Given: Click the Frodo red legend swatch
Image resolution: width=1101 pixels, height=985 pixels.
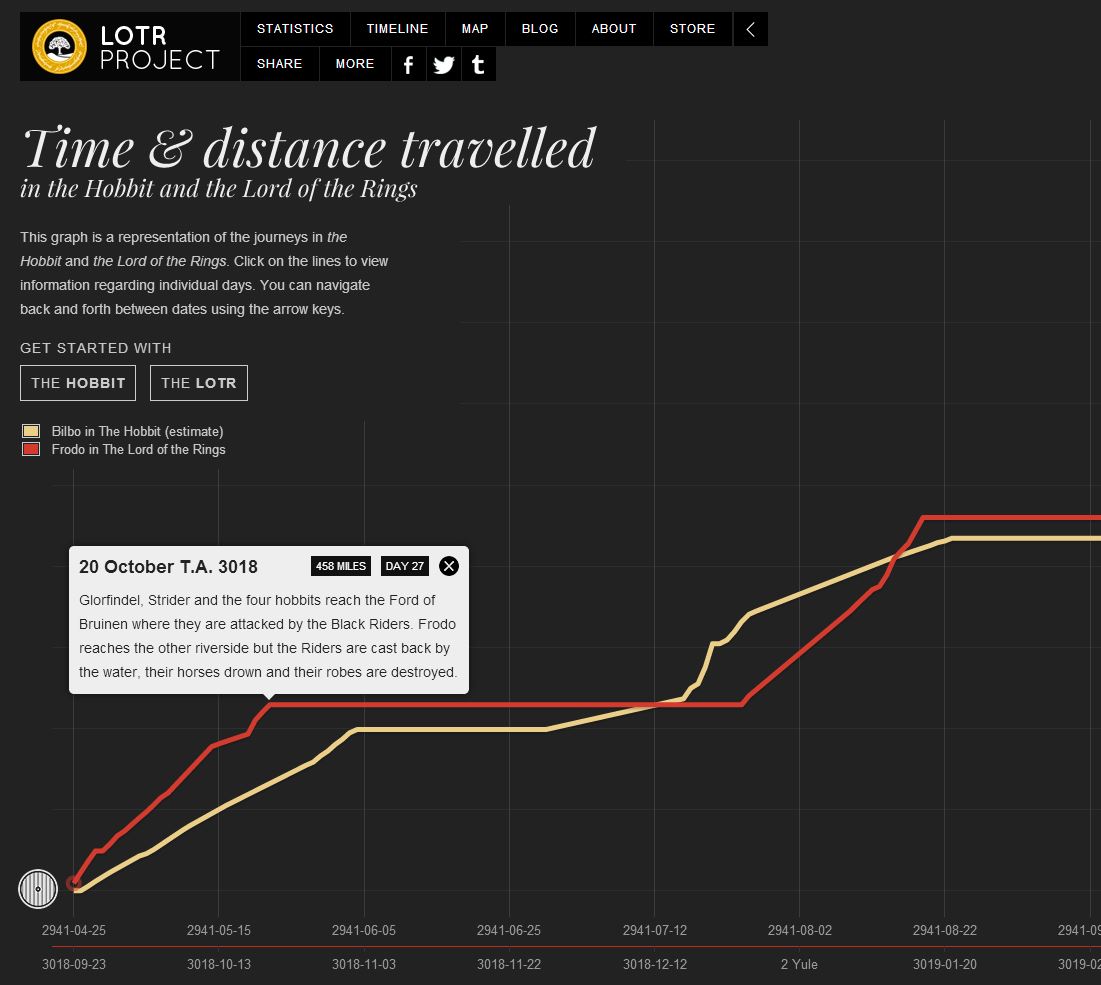Looking at the screenshot, I should (31, 449).
